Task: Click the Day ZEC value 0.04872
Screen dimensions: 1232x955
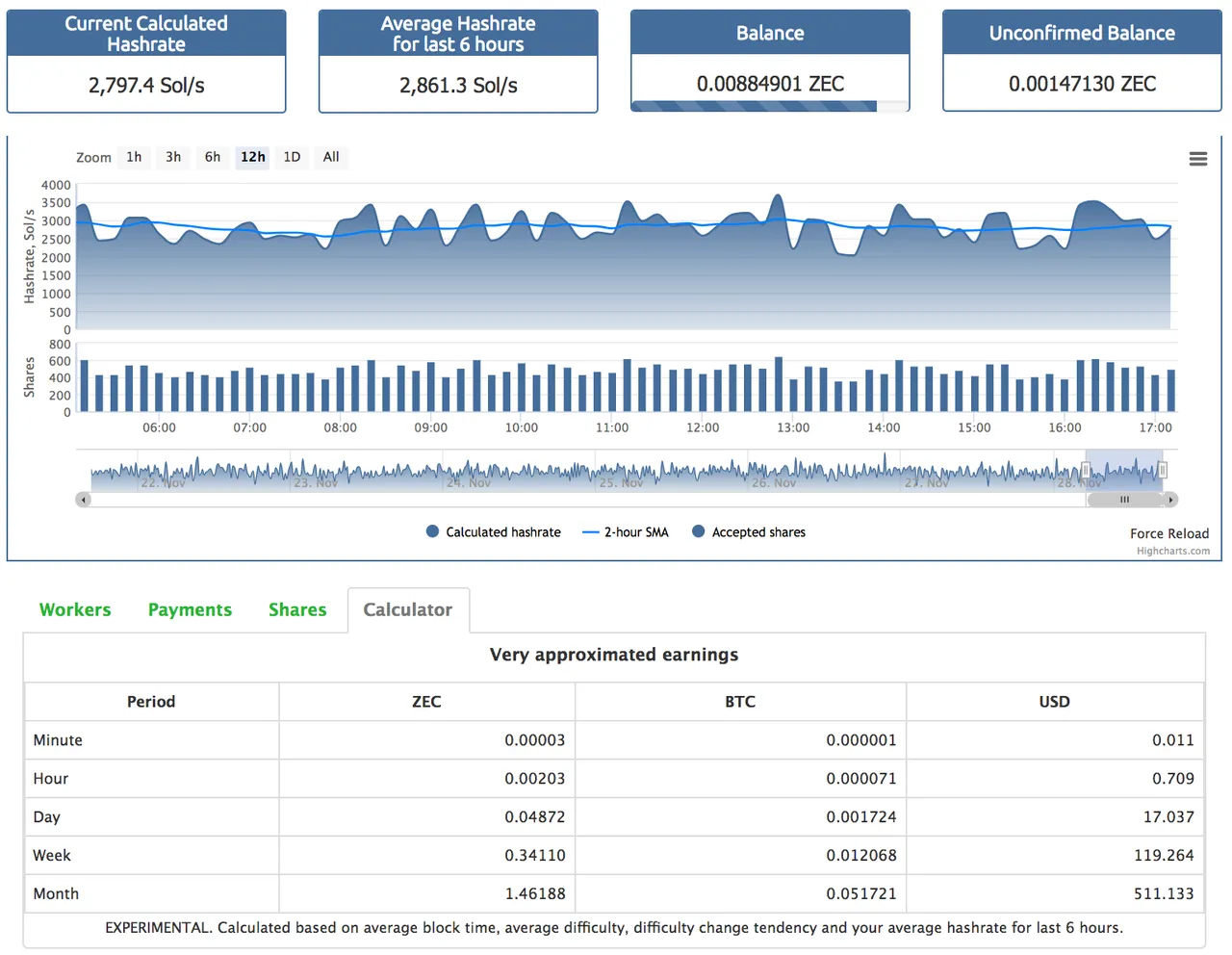Action: coord(535,816)
